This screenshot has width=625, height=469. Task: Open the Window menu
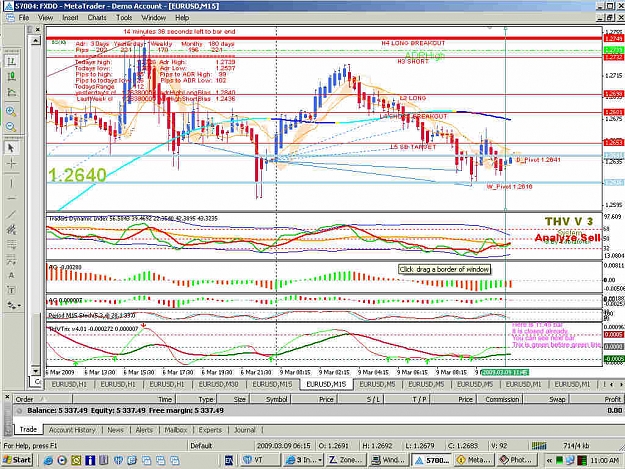tap(153, 18)
